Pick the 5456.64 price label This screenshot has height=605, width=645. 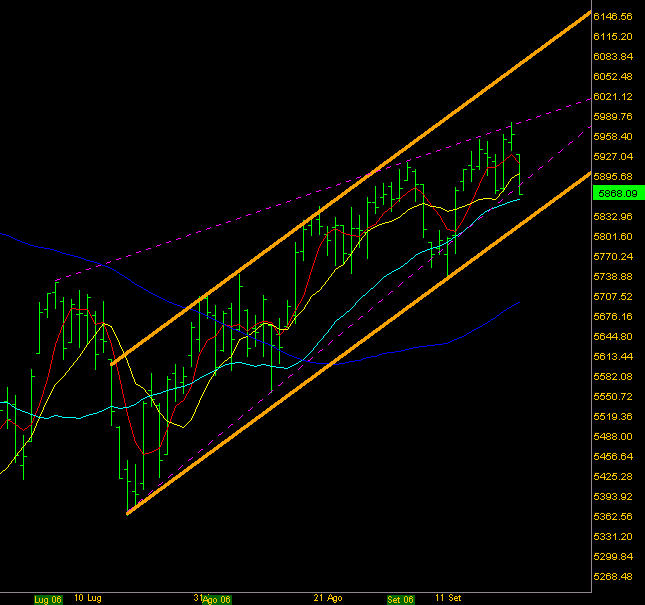click(x=613, y=457)
